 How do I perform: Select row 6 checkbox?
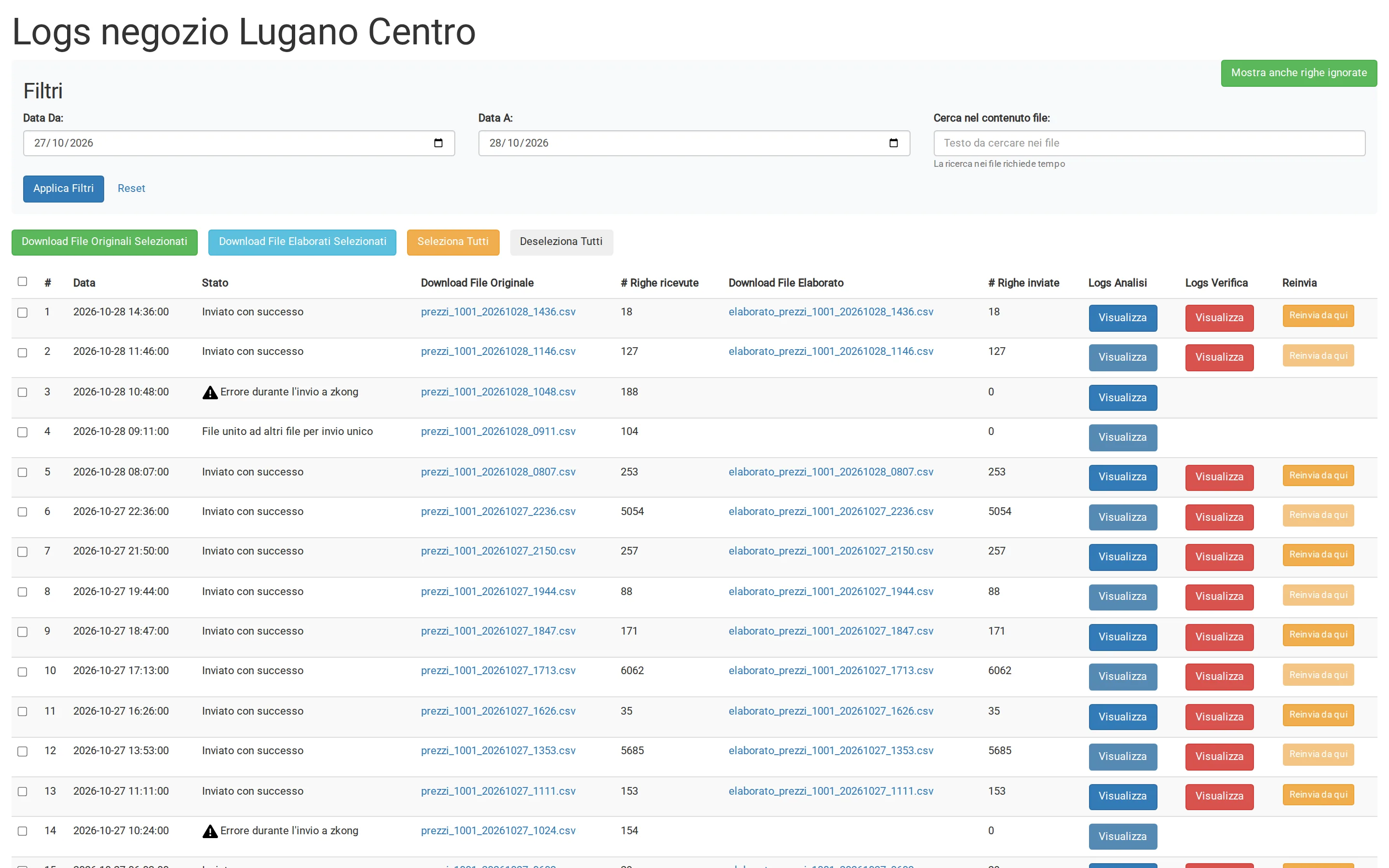[22, 512]
